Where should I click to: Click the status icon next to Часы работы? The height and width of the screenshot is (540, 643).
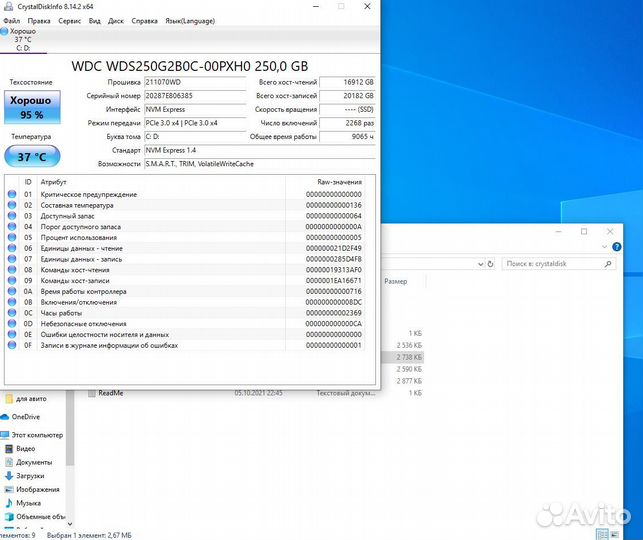coord(12,313)
